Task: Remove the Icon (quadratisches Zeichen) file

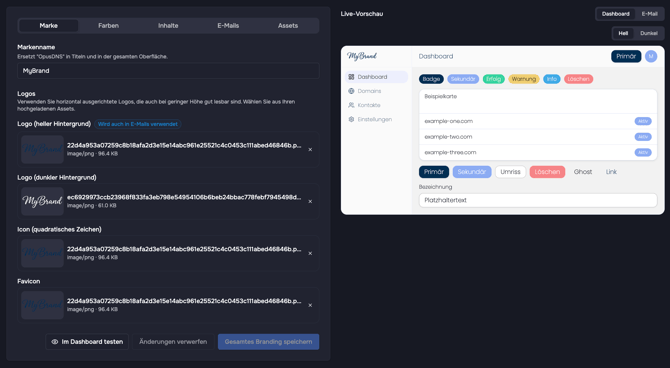Action: (310, 253)
